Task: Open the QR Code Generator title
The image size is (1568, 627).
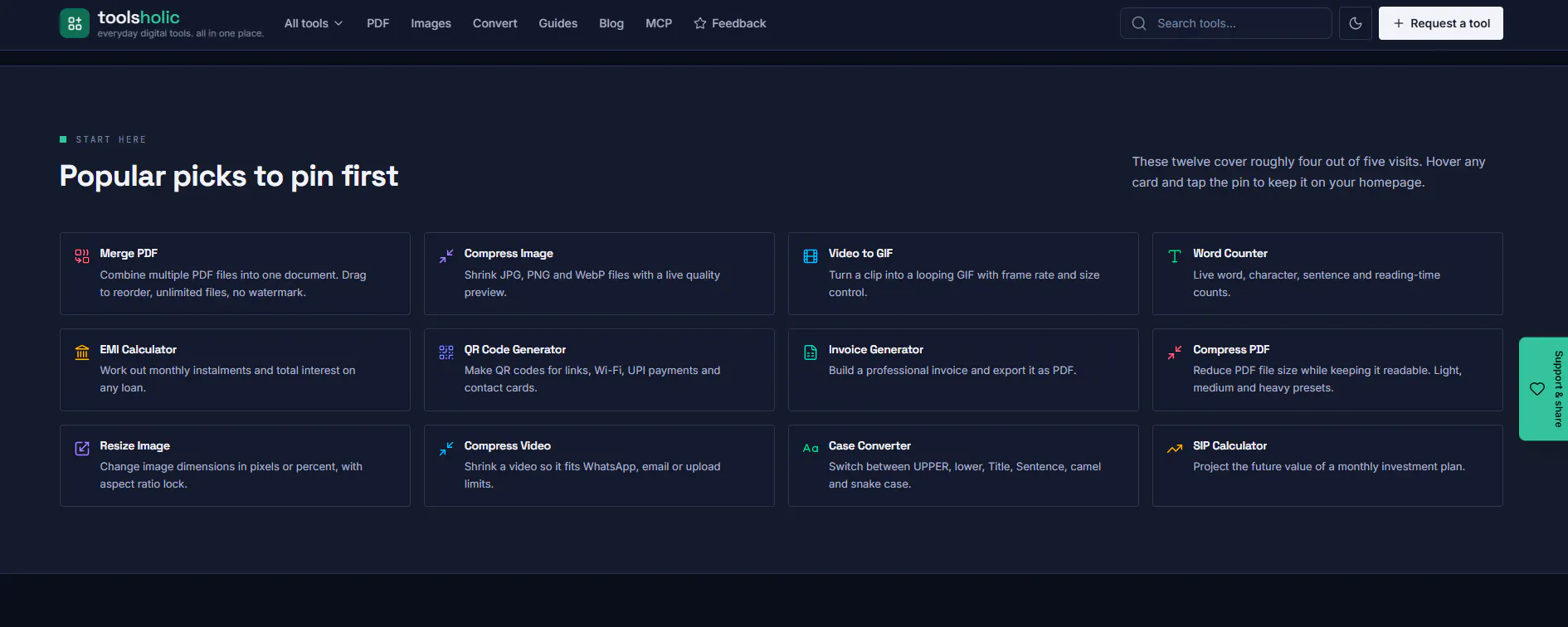Action: tap(515, 350)
